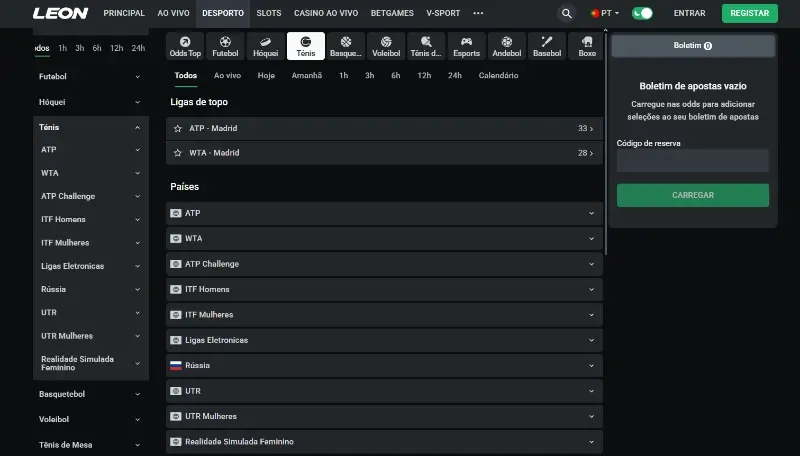Select the Boxe sport icon tile
This screenshot has height=456, width=800.
tap(587, 46)
